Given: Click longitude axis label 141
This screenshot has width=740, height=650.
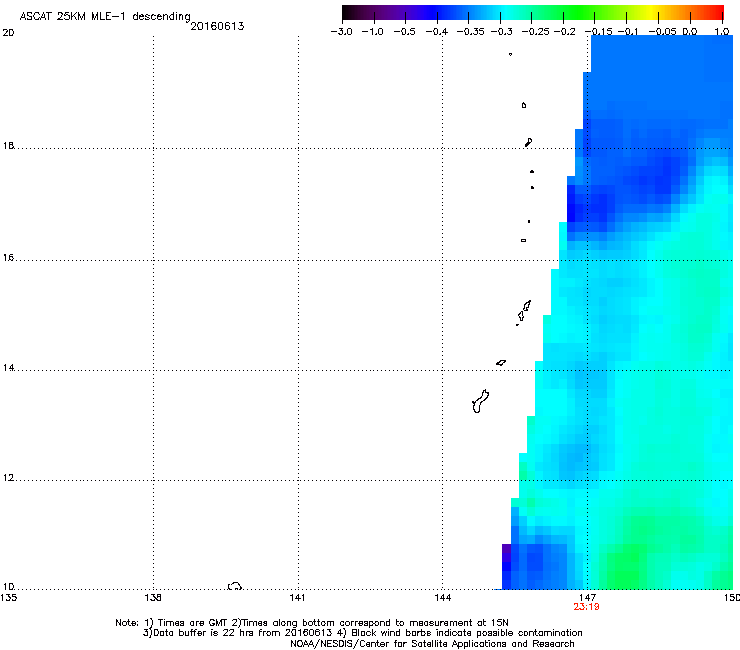Looking at the screenshot, I should (297, 598).
